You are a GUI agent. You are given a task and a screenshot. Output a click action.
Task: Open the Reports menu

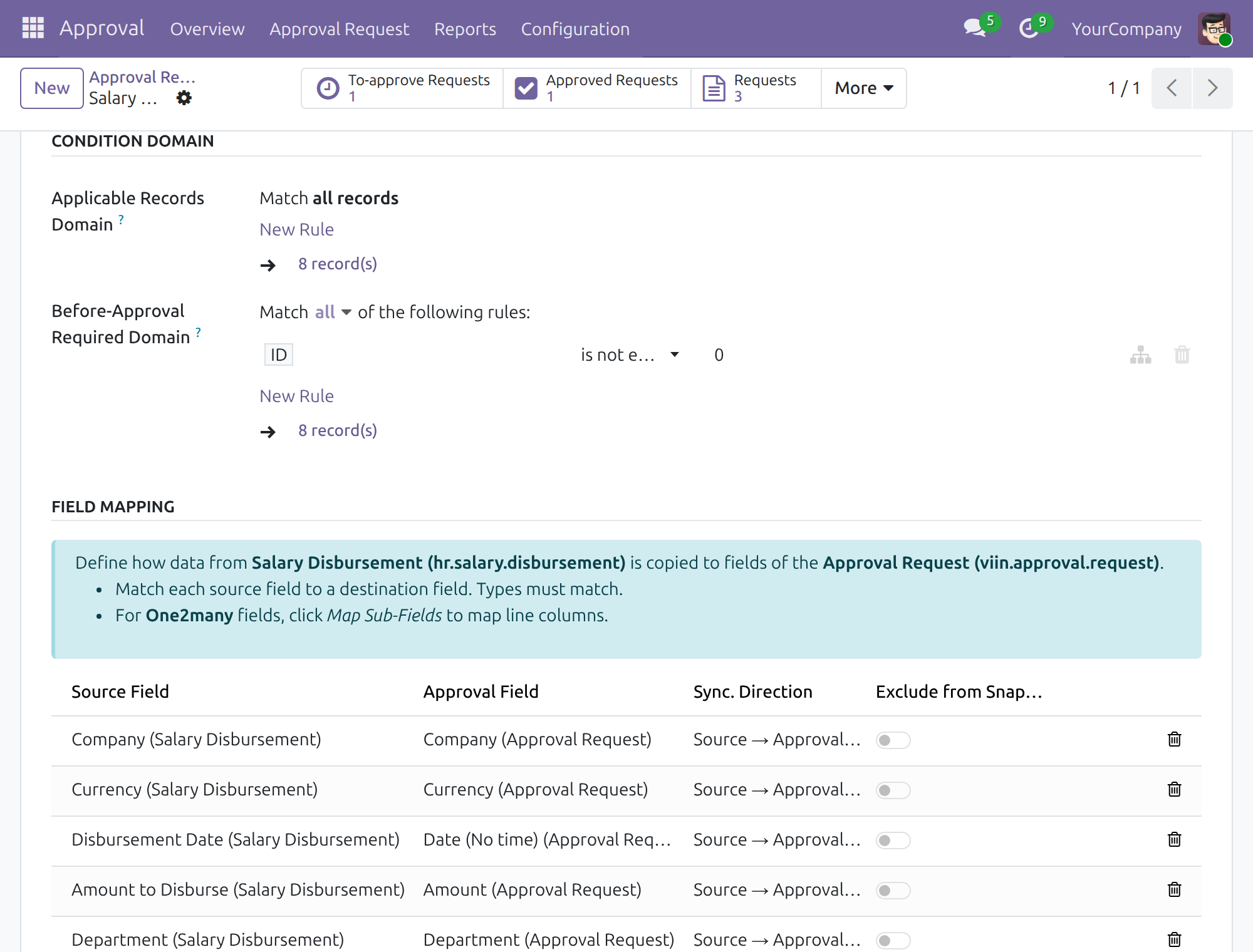[465, 29]
